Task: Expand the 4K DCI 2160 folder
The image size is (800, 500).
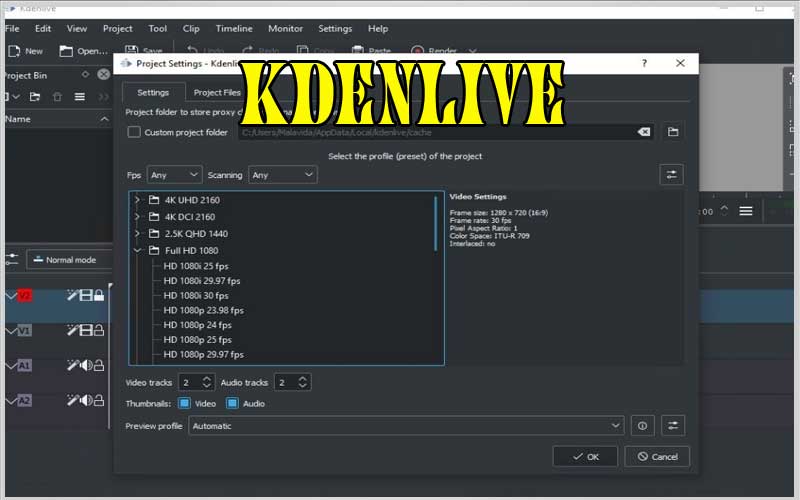Action: (137, 217)
